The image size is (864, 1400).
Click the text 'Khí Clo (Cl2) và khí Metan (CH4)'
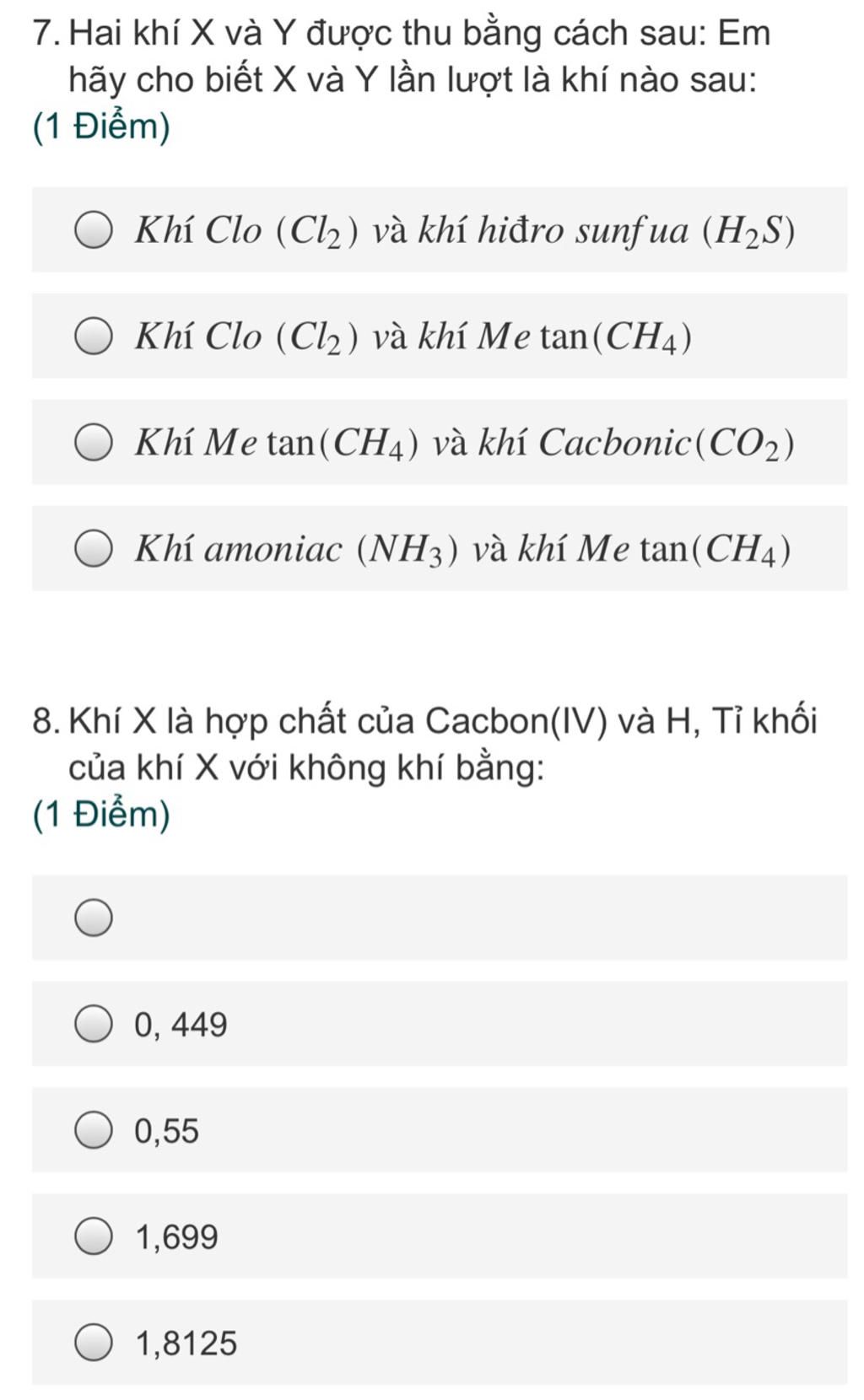coord(413,337)
